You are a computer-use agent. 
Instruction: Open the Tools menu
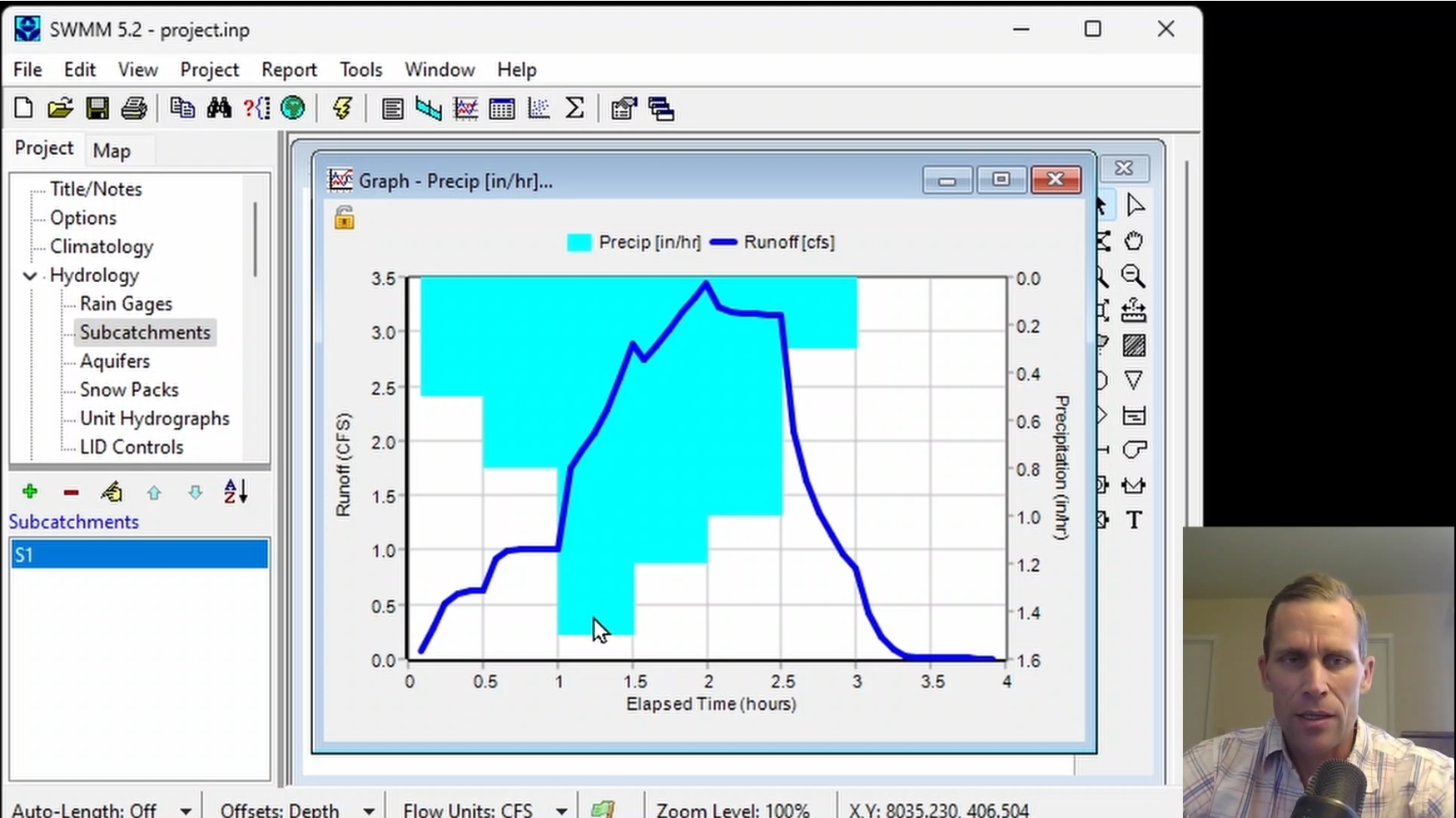[360, 70]
